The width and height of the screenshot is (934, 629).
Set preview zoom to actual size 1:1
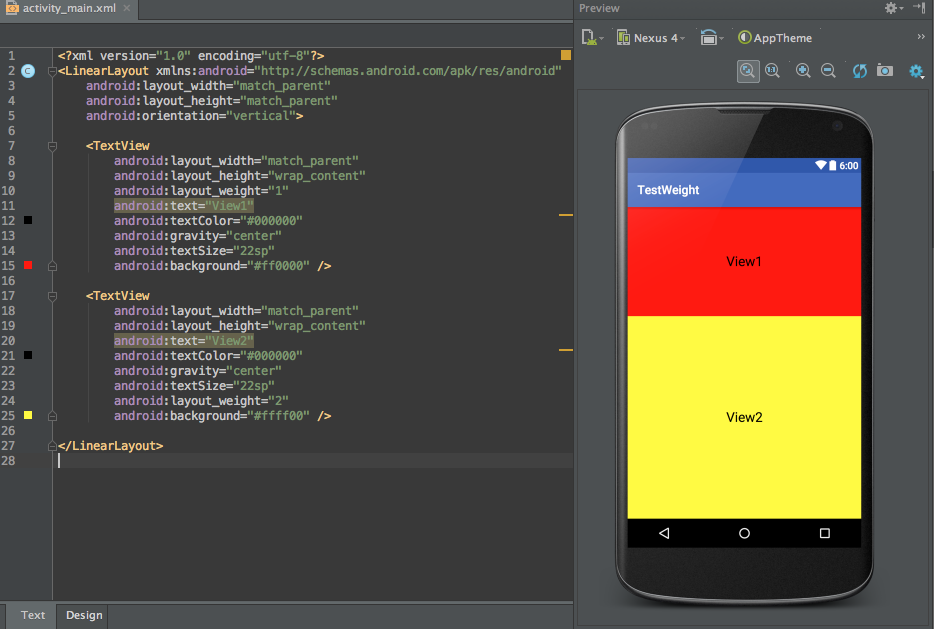pos(773,71)
